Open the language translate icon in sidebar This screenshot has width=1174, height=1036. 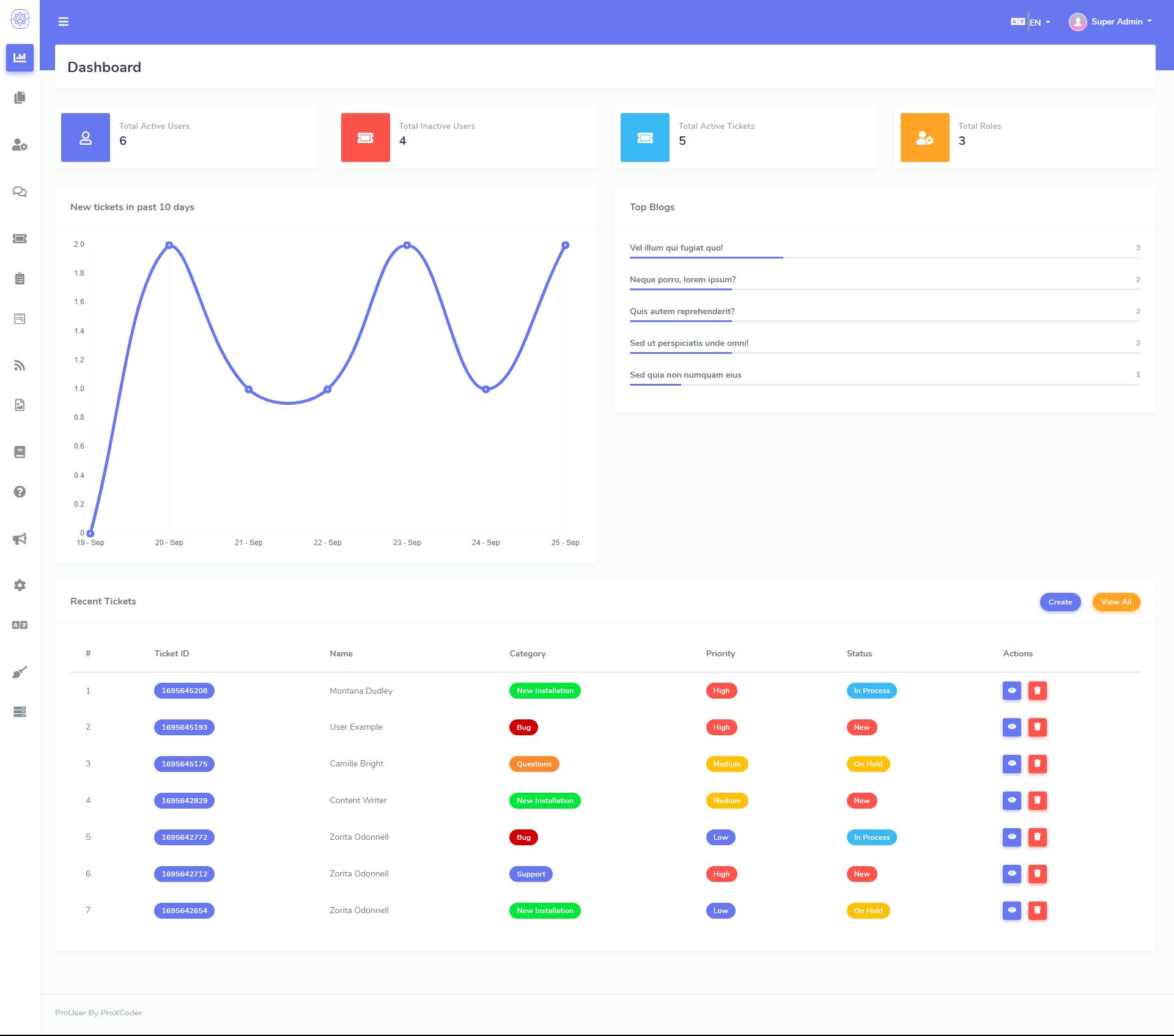tap(20, 625)
